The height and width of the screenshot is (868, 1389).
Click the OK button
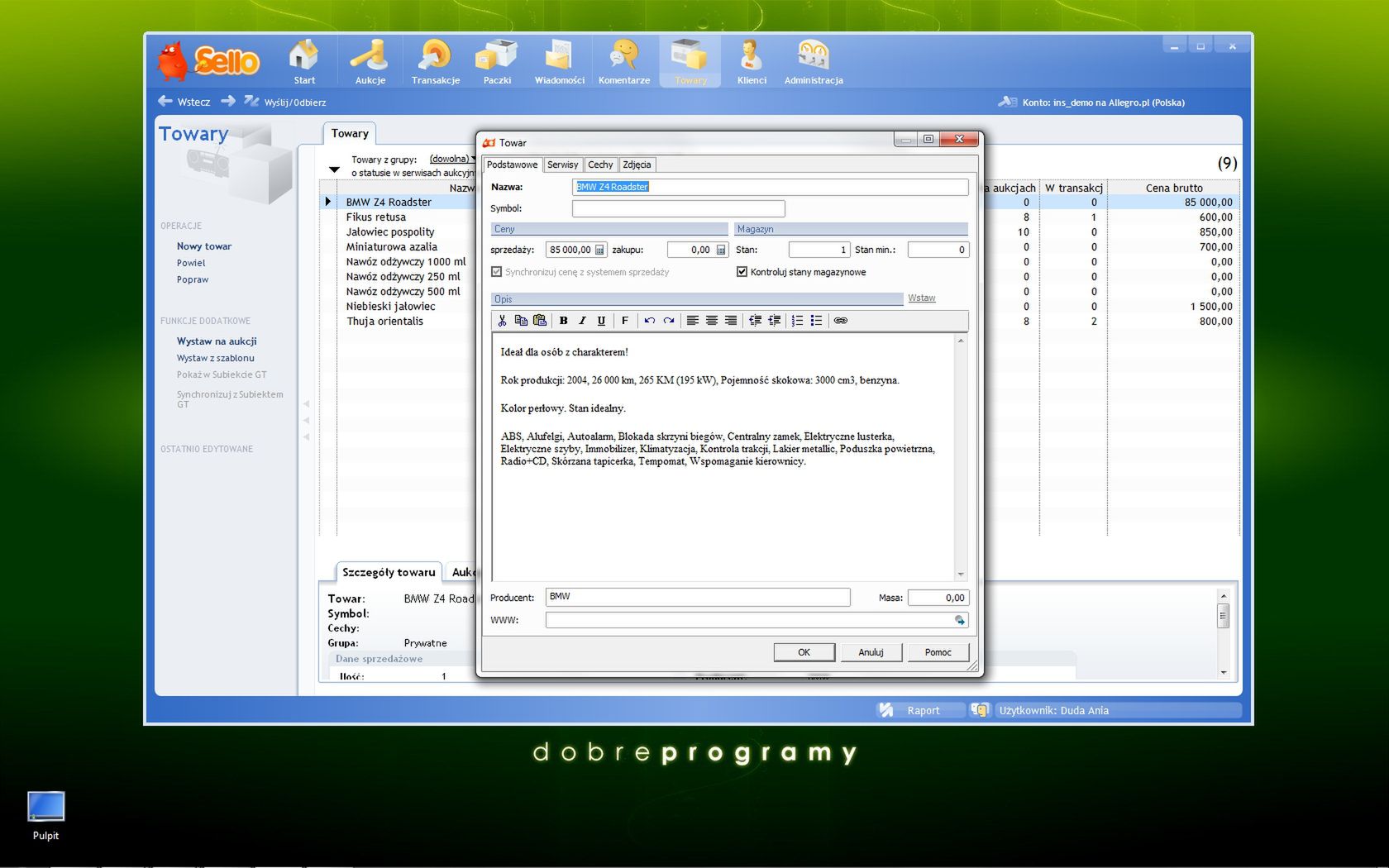(x=804, y=652)
